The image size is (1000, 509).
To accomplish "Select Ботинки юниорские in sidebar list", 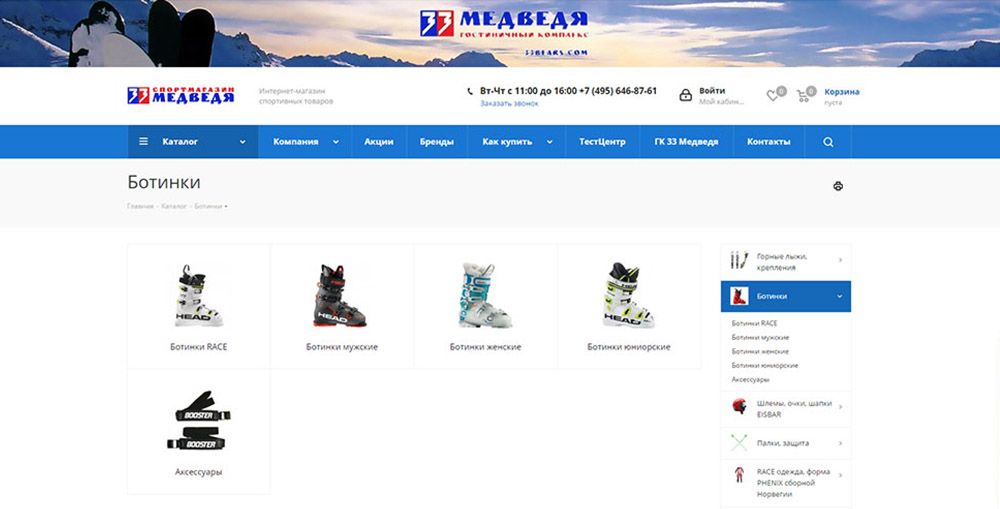I will coord(765,365).
